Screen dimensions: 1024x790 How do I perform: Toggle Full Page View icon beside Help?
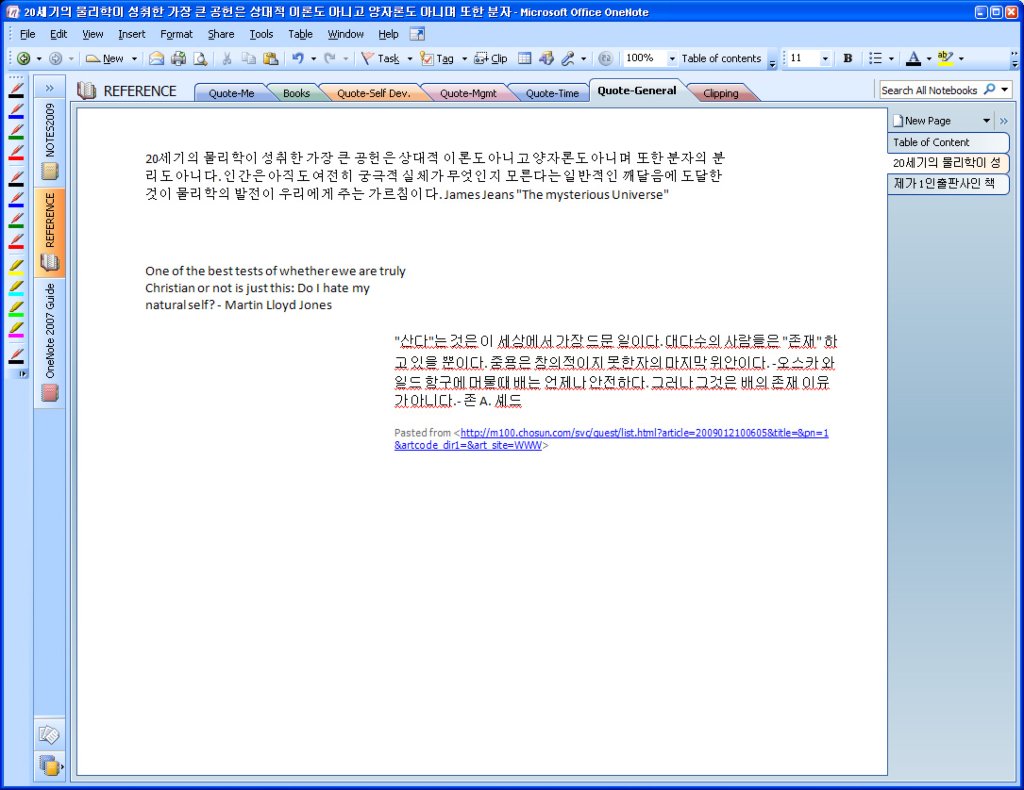(417, 34)
